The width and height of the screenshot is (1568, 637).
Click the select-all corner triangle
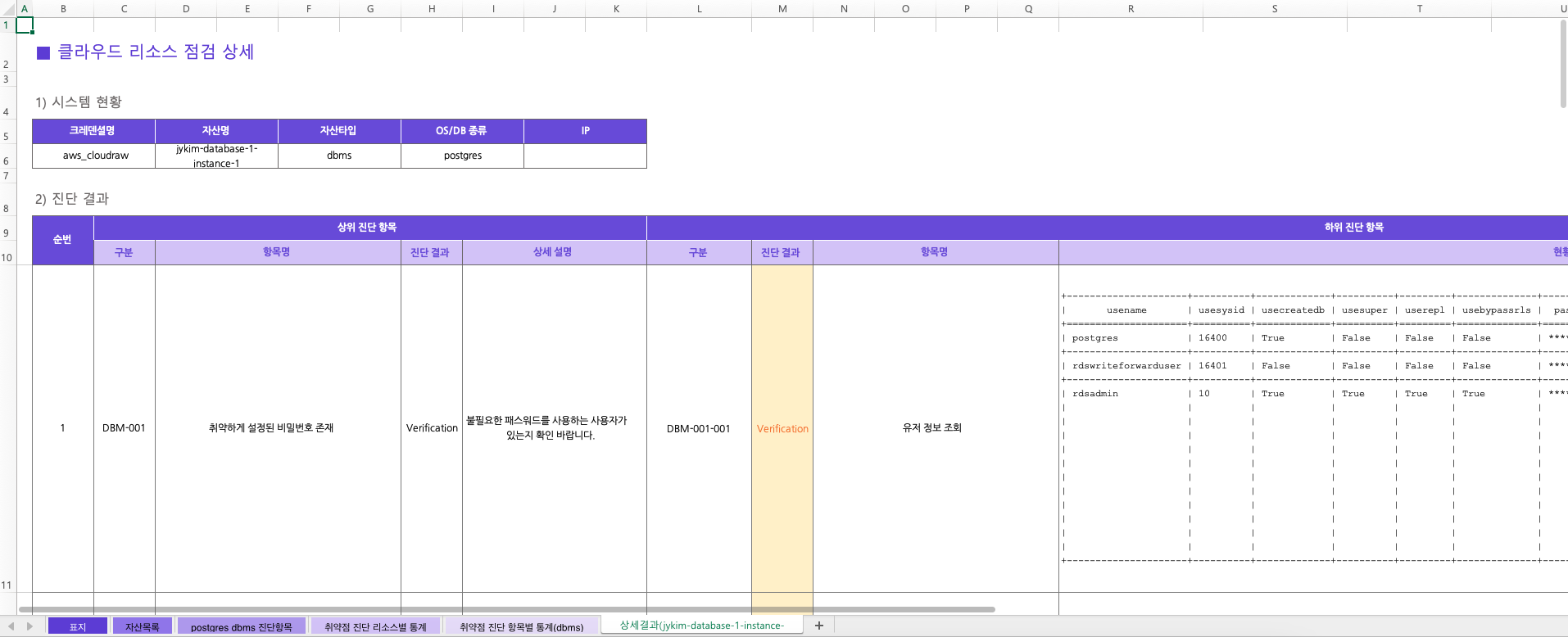8,9
